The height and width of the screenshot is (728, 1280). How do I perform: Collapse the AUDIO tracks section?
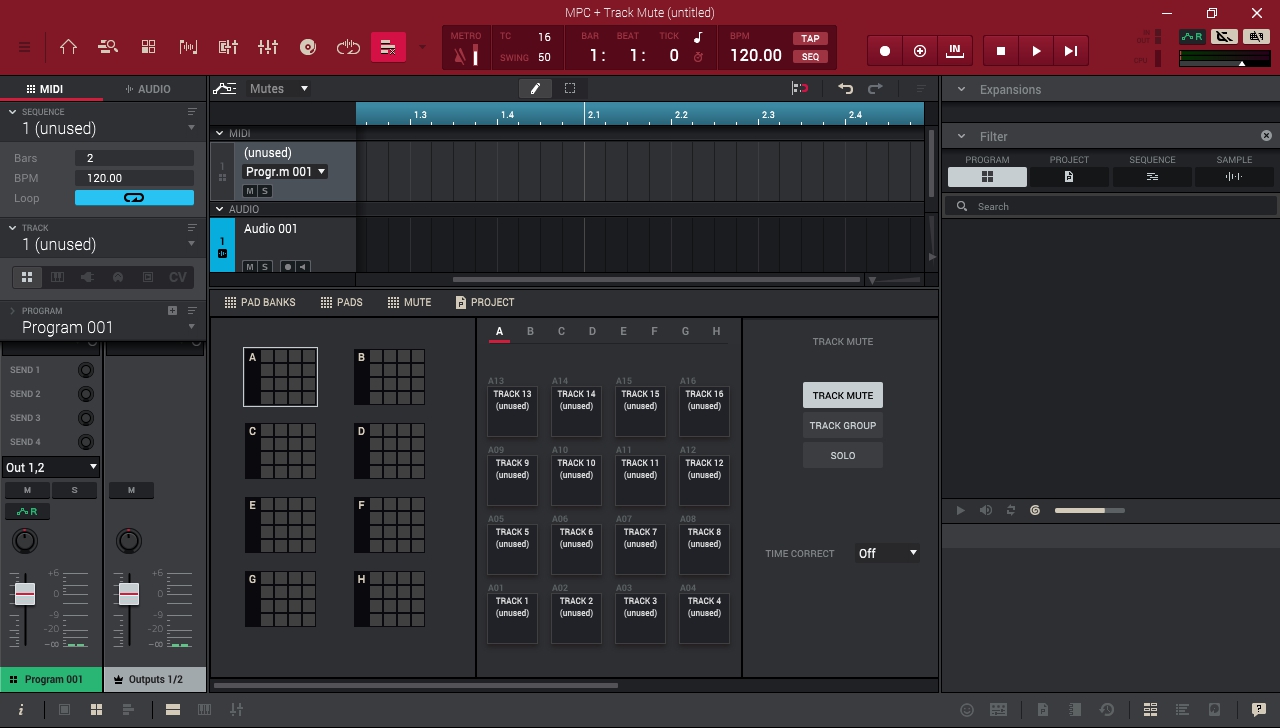pos(220,209)
